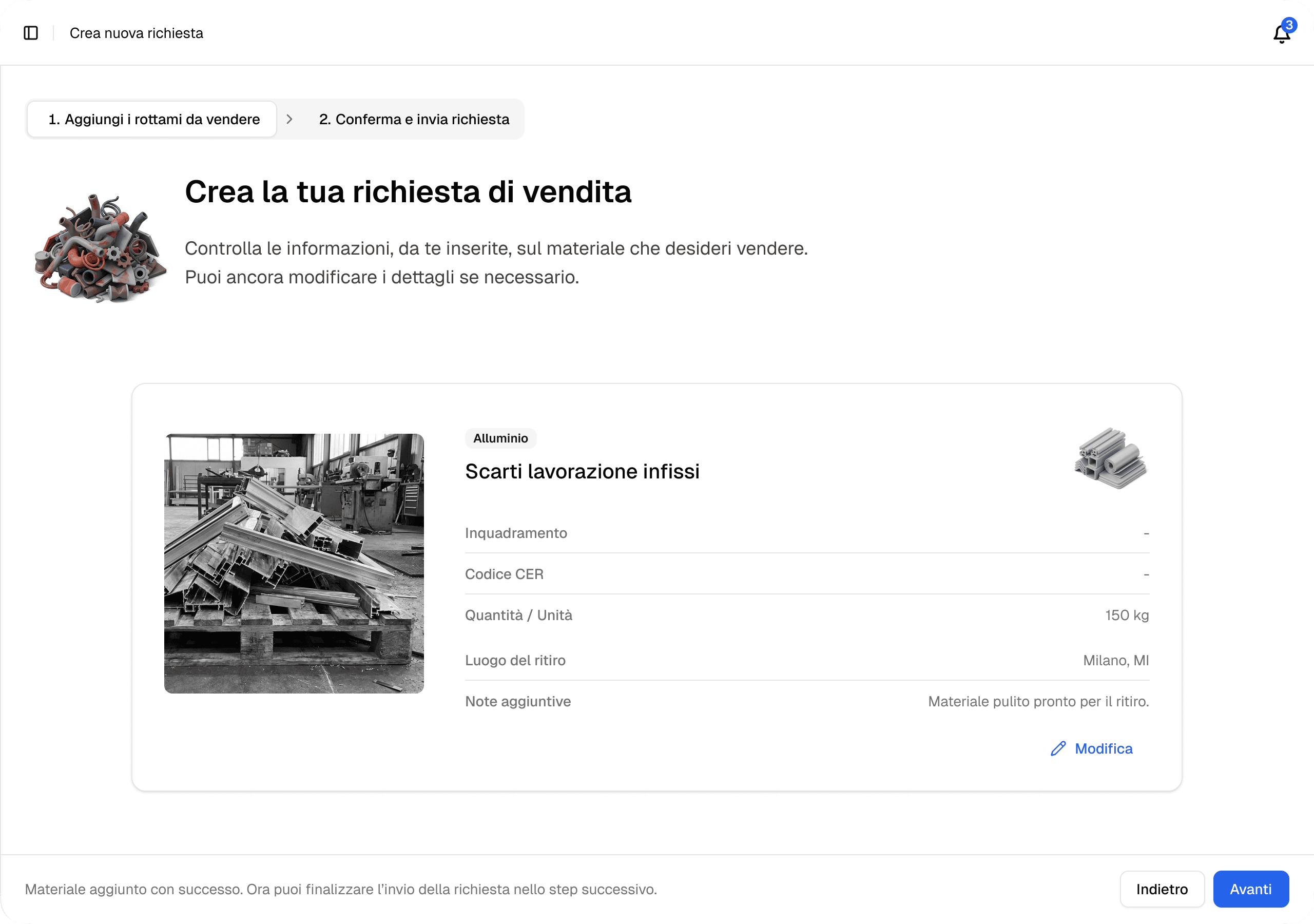This screenshot has width=1314, height=924.
Task: Click the 150 kg quantity value
Action: click(x=1127, y=615)
